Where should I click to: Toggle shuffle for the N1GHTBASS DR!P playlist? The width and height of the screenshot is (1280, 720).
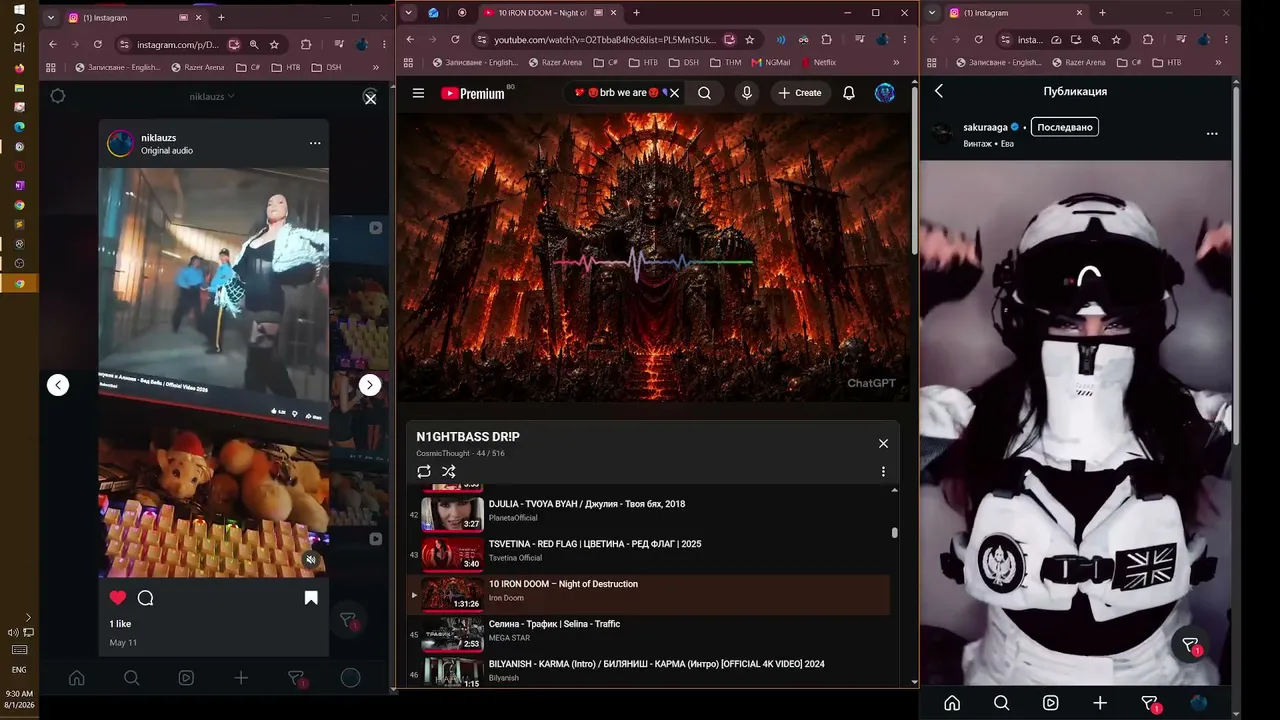click(449, 471)
